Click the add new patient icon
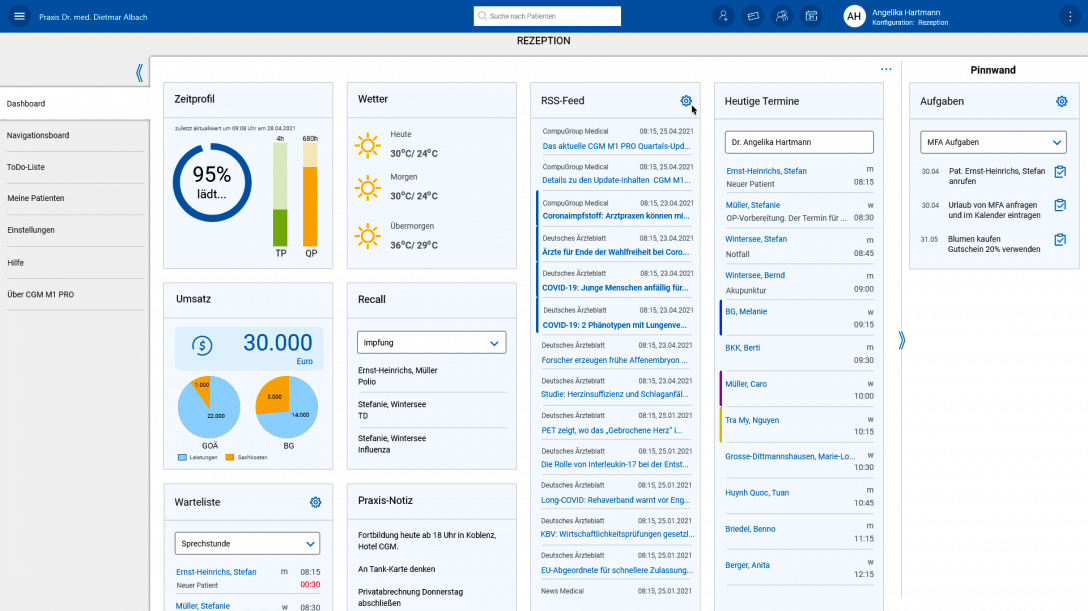The width and height of the screenshot is (1088, 611). click(723, 16)
